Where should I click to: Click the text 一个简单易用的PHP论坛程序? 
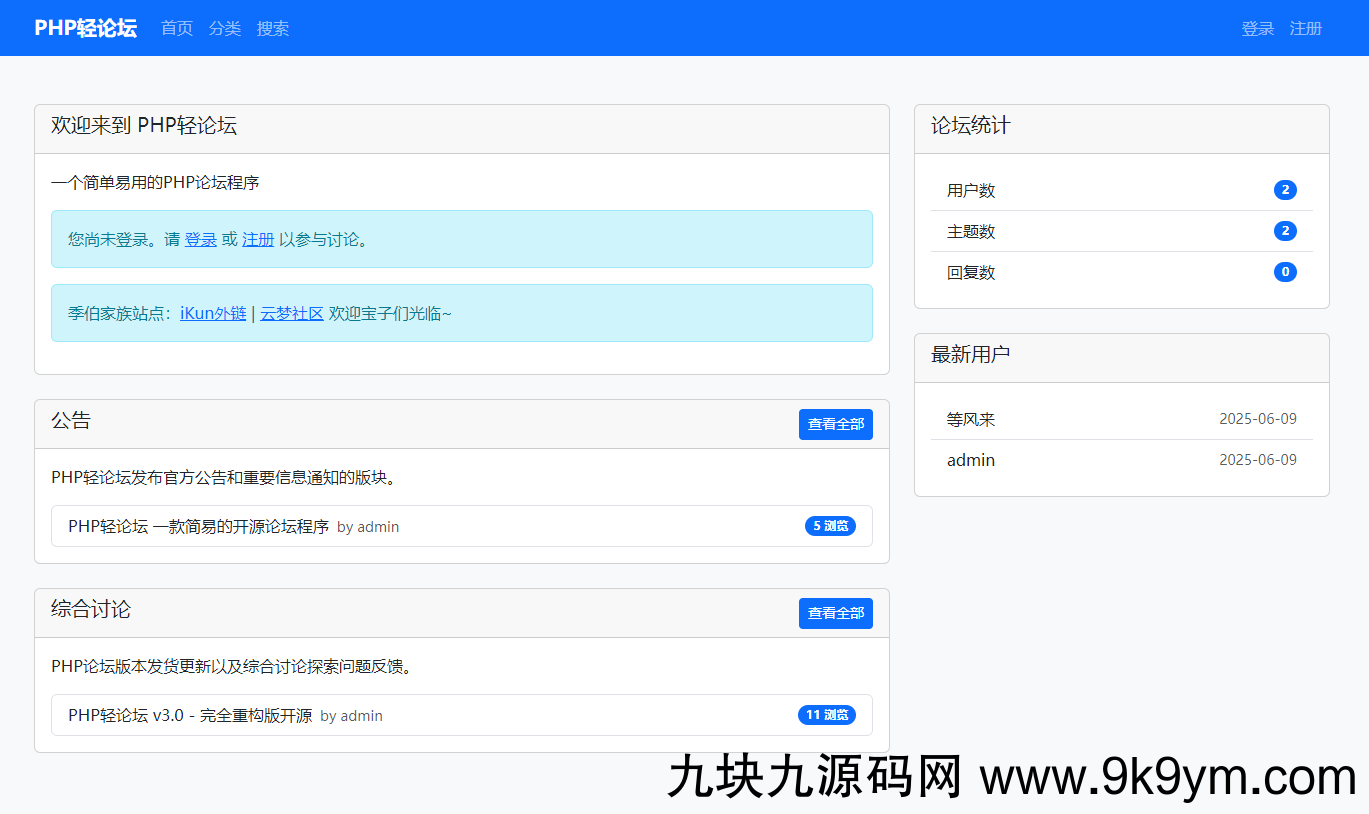coord(155,182)
